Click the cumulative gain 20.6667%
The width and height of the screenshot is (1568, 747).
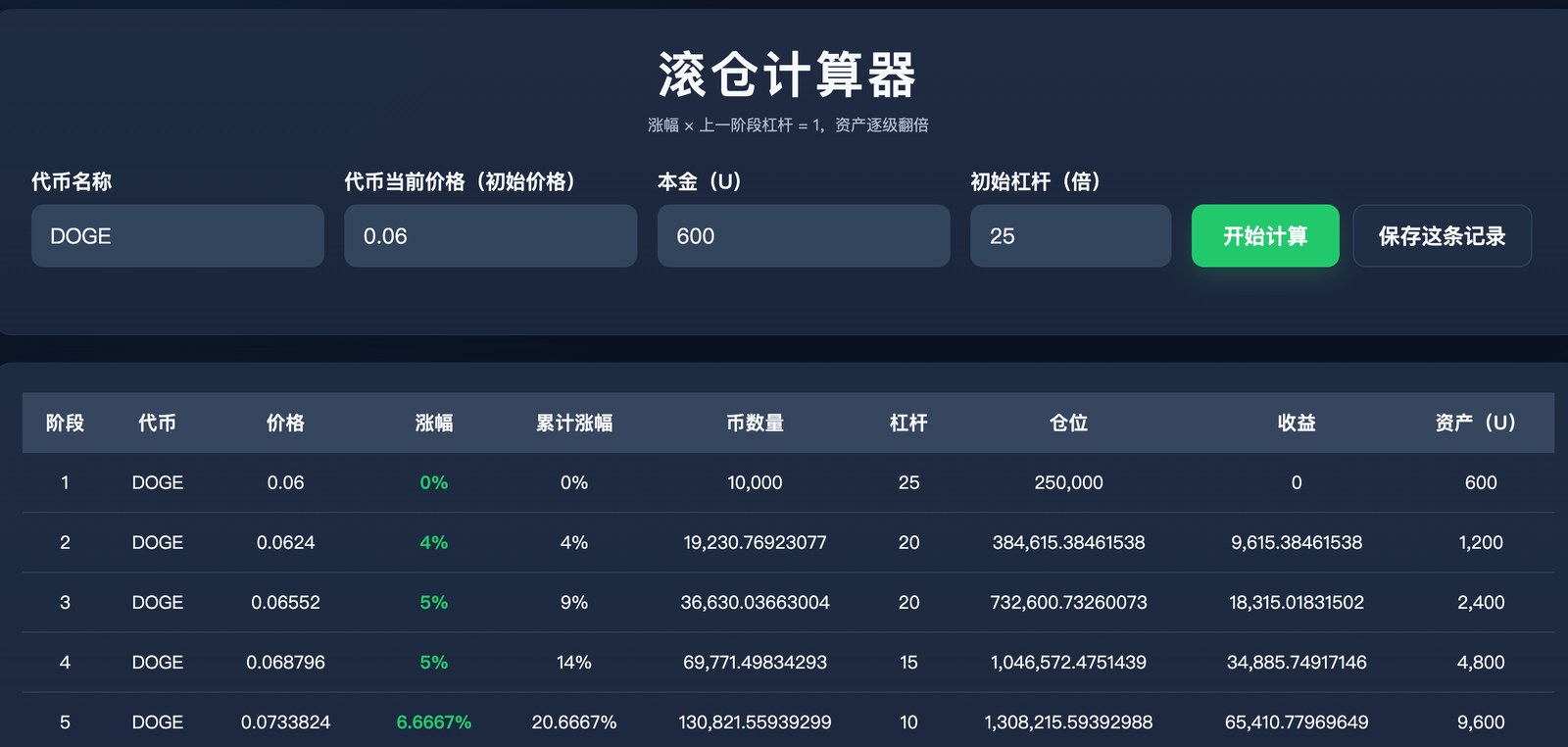(x=573, y=722)
